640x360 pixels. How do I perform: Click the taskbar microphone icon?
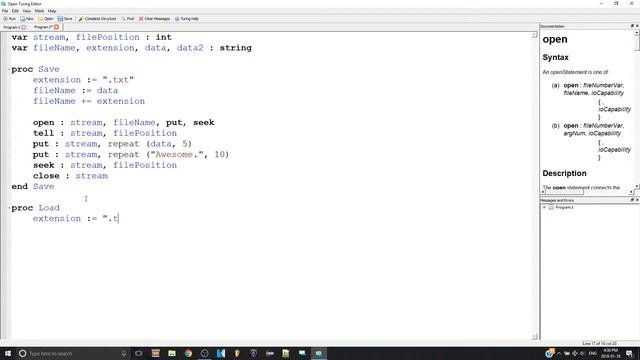(124, 353)
